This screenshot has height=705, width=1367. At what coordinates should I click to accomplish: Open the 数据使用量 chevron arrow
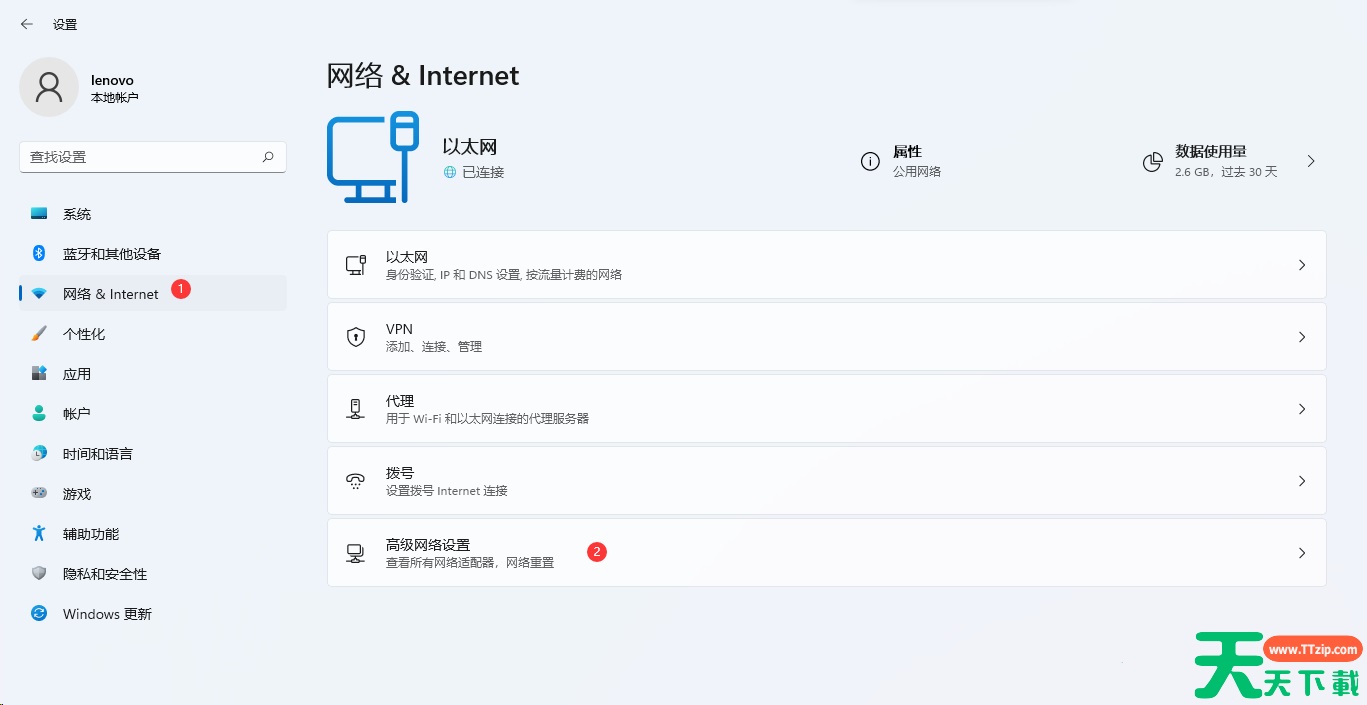(1311, 161)
